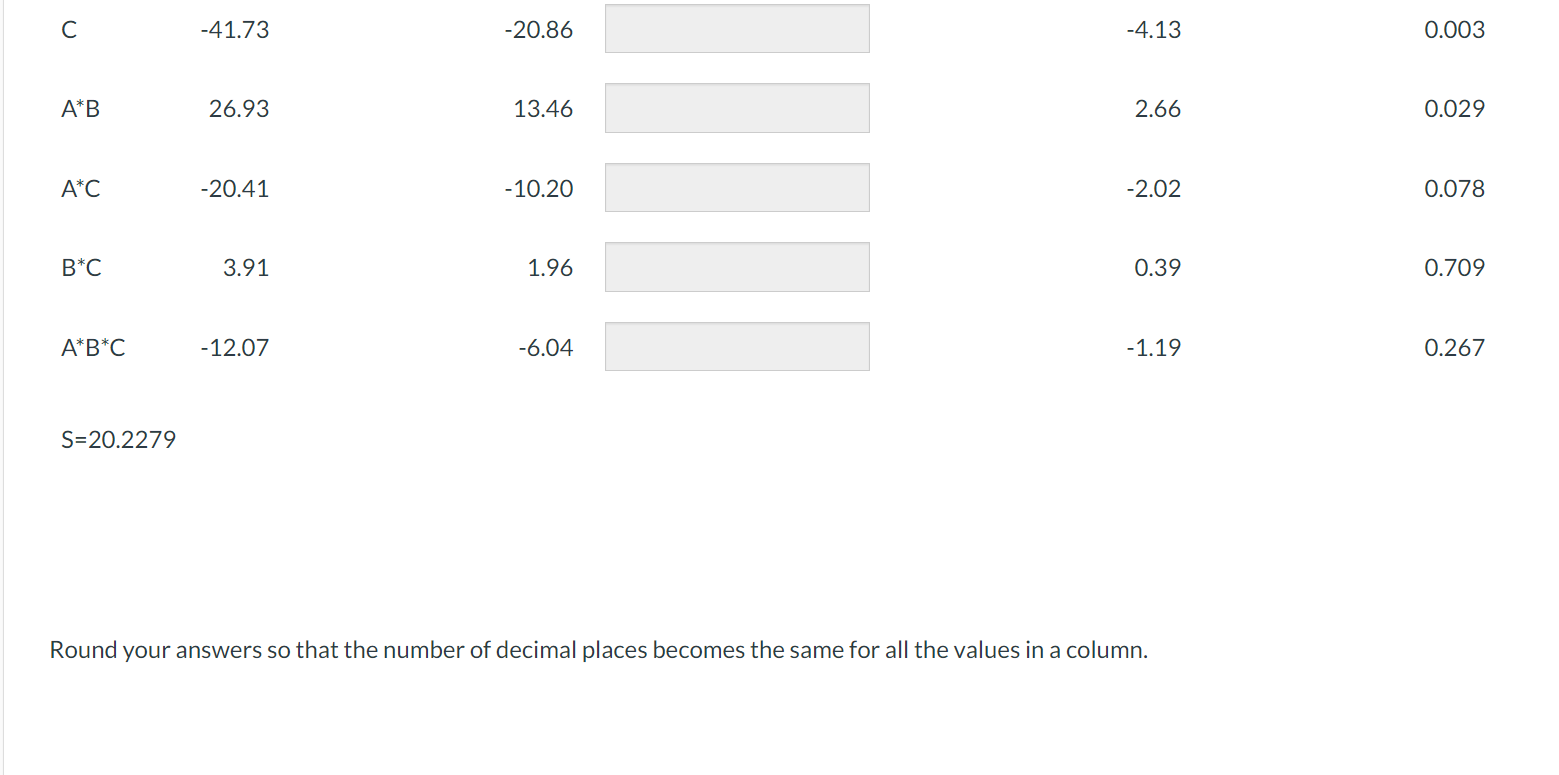This screenshot has height=775, width=1559.
Task: Select the row label B*C
Action: (80, 267)
